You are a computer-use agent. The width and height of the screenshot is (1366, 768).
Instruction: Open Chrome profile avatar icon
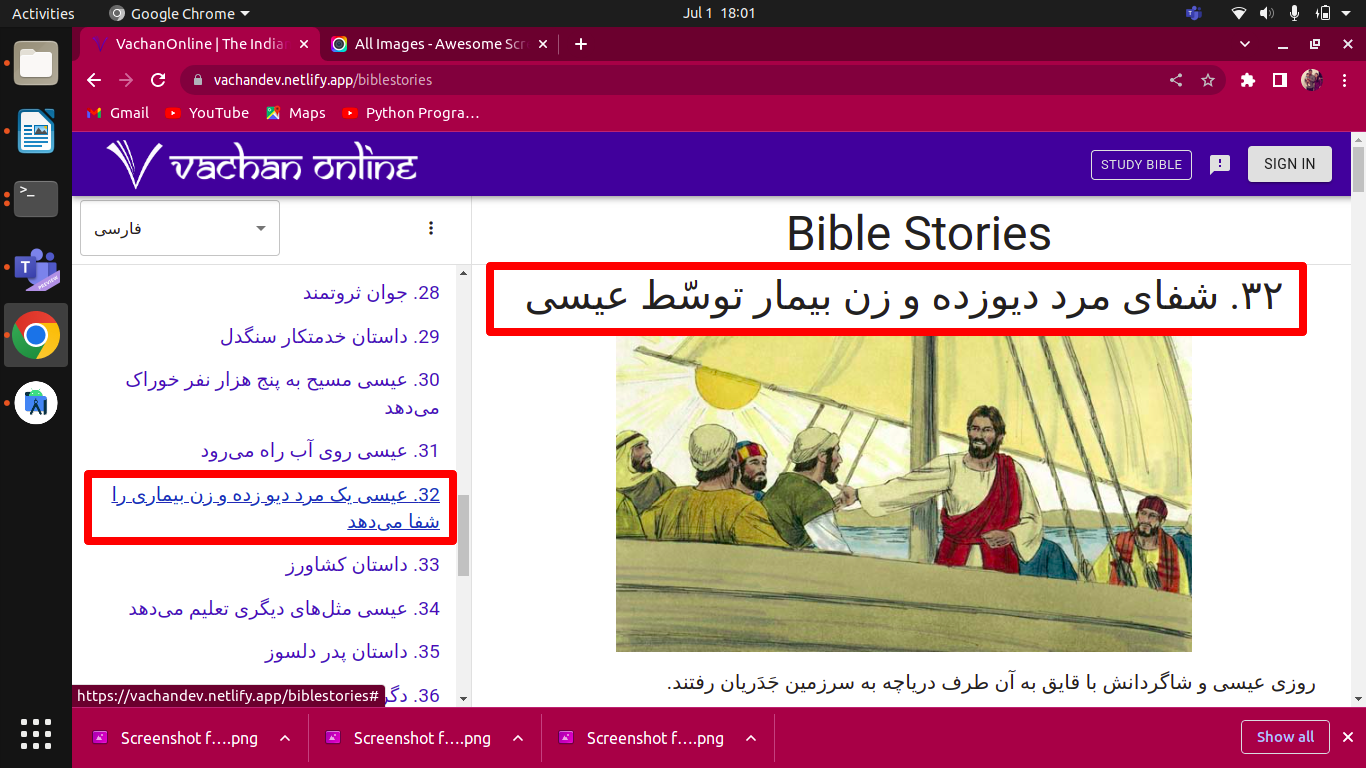(1312, 80)
